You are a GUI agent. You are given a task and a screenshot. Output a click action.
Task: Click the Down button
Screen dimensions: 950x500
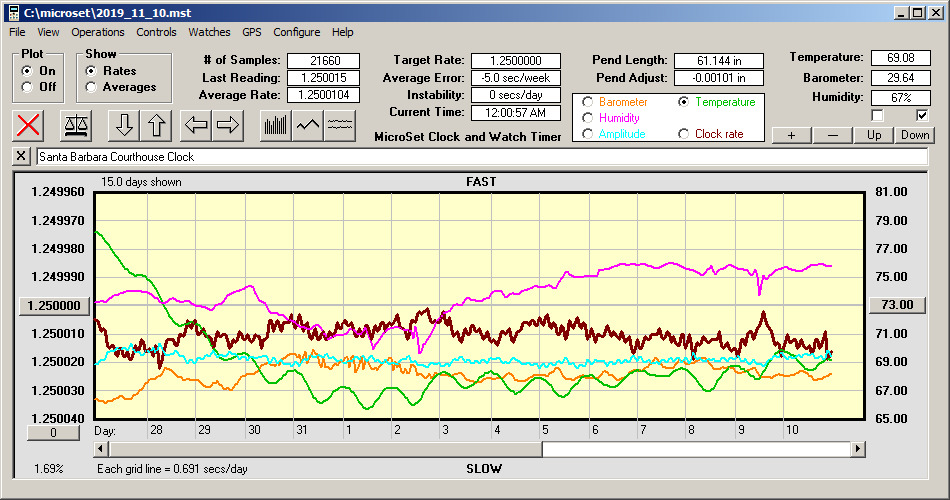click(915, 135)
